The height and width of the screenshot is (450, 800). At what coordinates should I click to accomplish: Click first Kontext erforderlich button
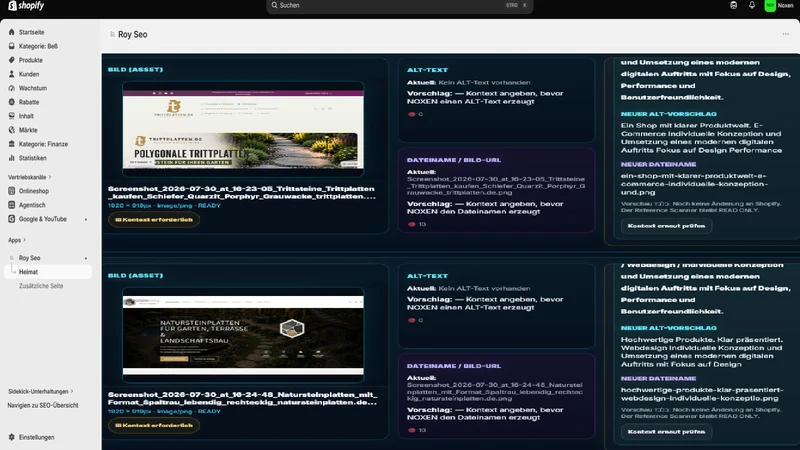point(154,219)
